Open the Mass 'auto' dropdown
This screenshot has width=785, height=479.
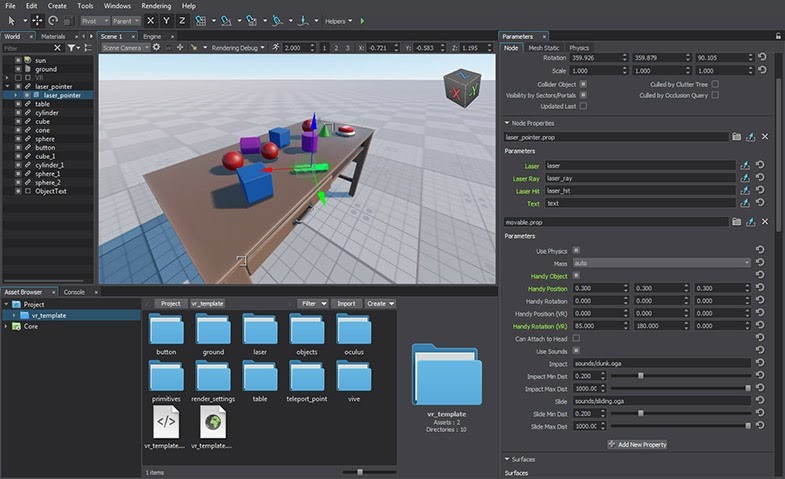coord(662,263)
